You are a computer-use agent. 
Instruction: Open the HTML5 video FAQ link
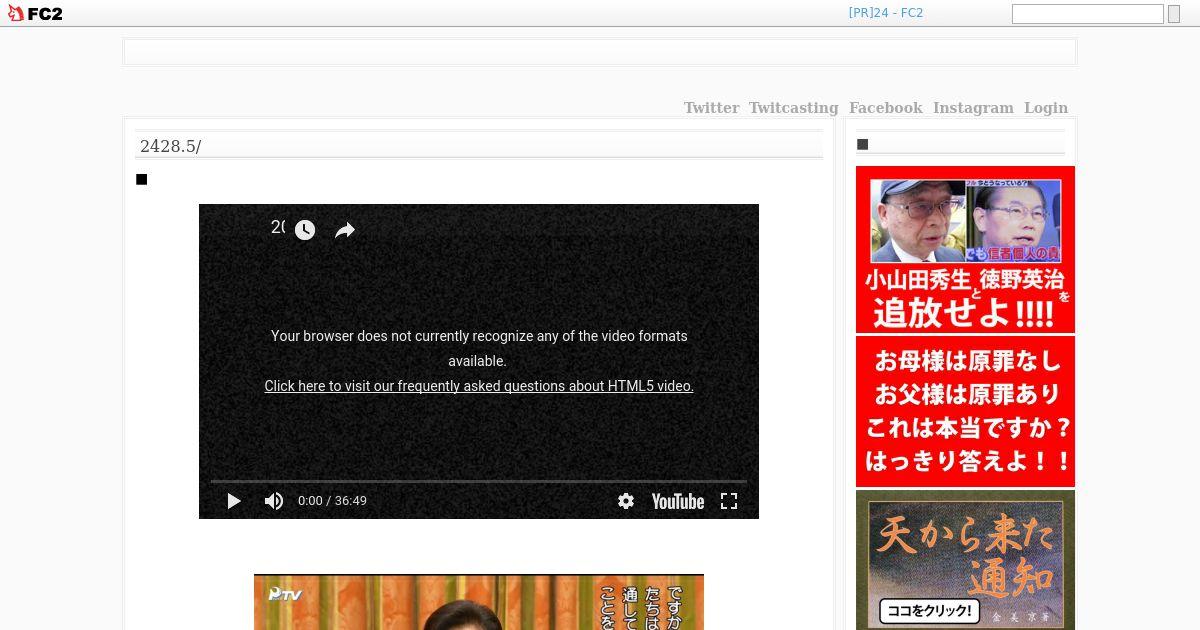click(479, 386)
